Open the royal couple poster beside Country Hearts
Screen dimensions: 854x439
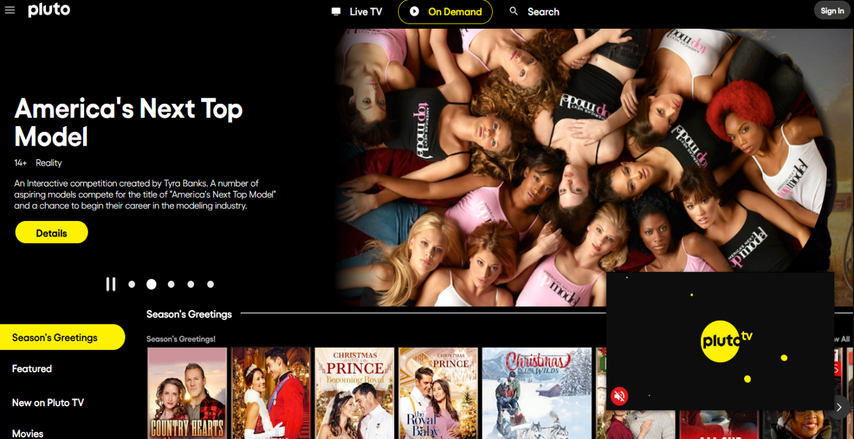tap(271, 393)
